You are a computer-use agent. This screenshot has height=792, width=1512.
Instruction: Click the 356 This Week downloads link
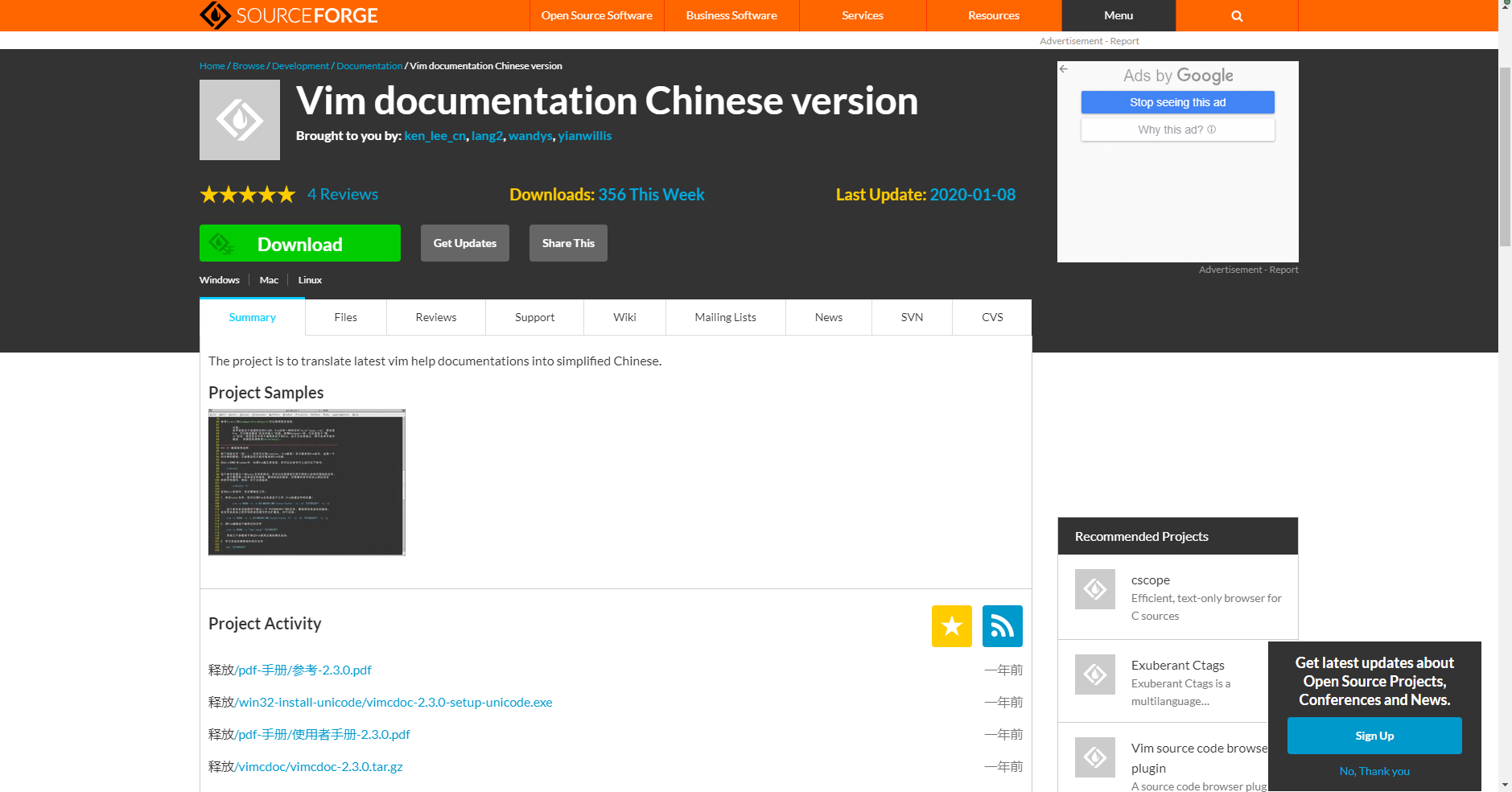point(652,195)
